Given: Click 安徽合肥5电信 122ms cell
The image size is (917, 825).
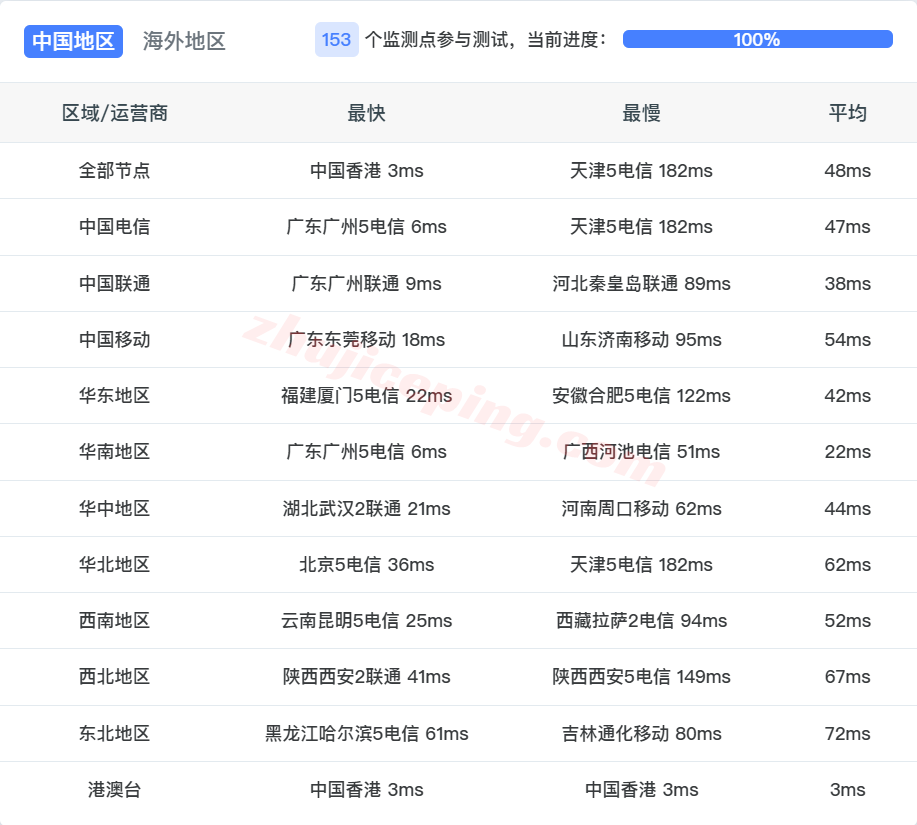Looking at the screenshot, I should coord(642,395).
